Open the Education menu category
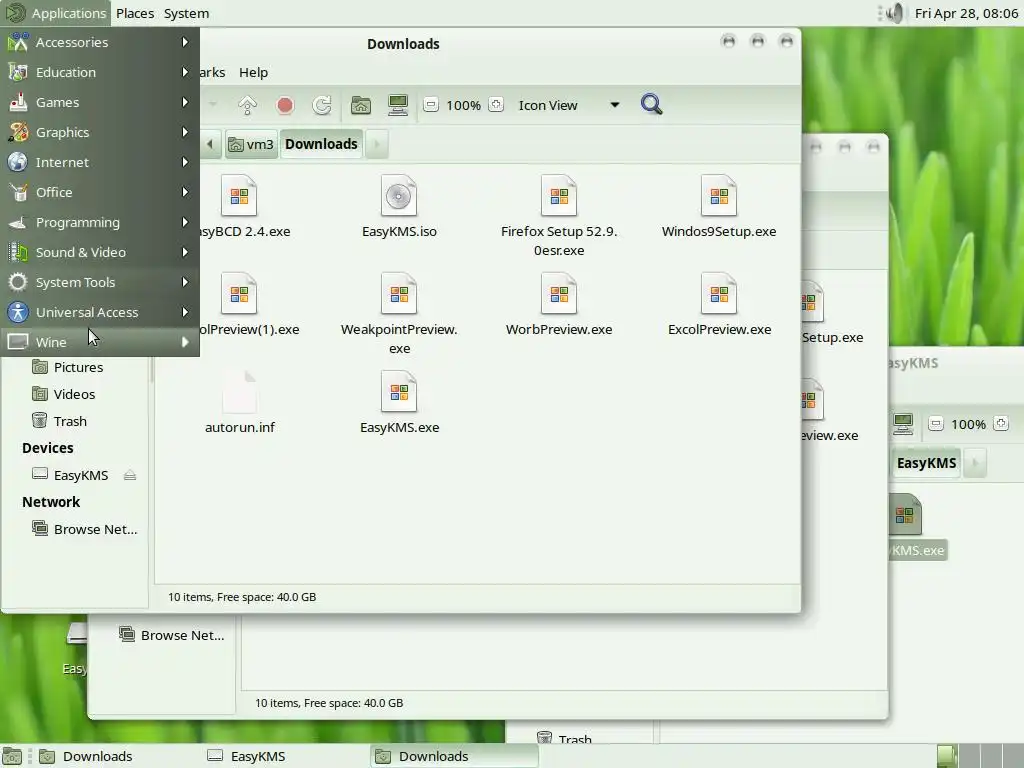The width and height of the screenshot is (1024, 768). coord(99,72)
